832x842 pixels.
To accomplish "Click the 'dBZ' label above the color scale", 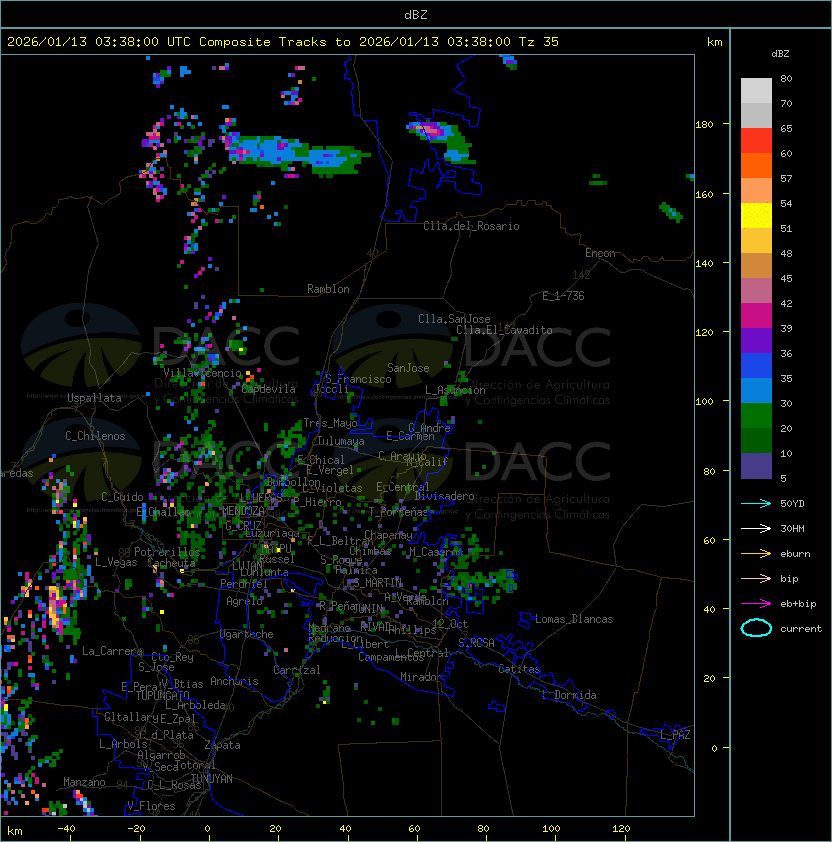I will [x=780, y=54].
